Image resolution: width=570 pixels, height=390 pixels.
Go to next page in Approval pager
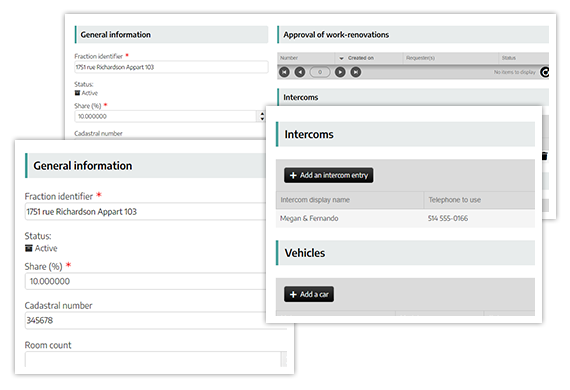(x=340, y=72)
